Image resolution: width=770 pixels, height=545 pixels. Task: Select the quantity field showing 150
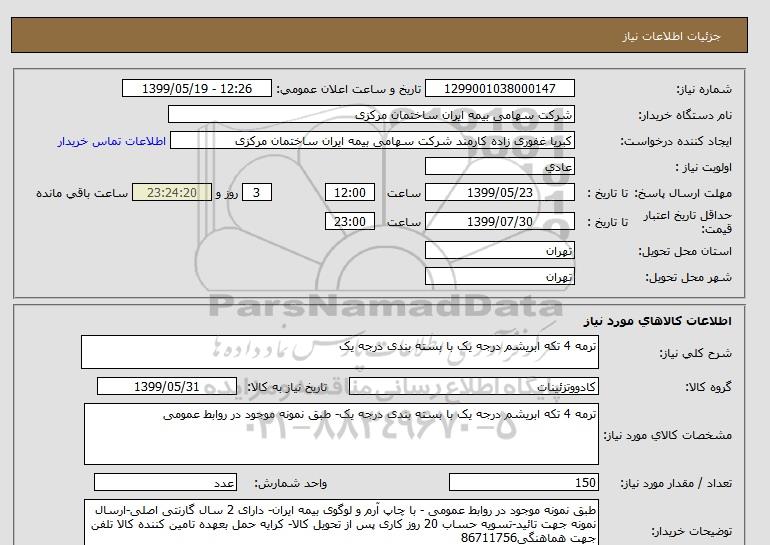point(523,483)
